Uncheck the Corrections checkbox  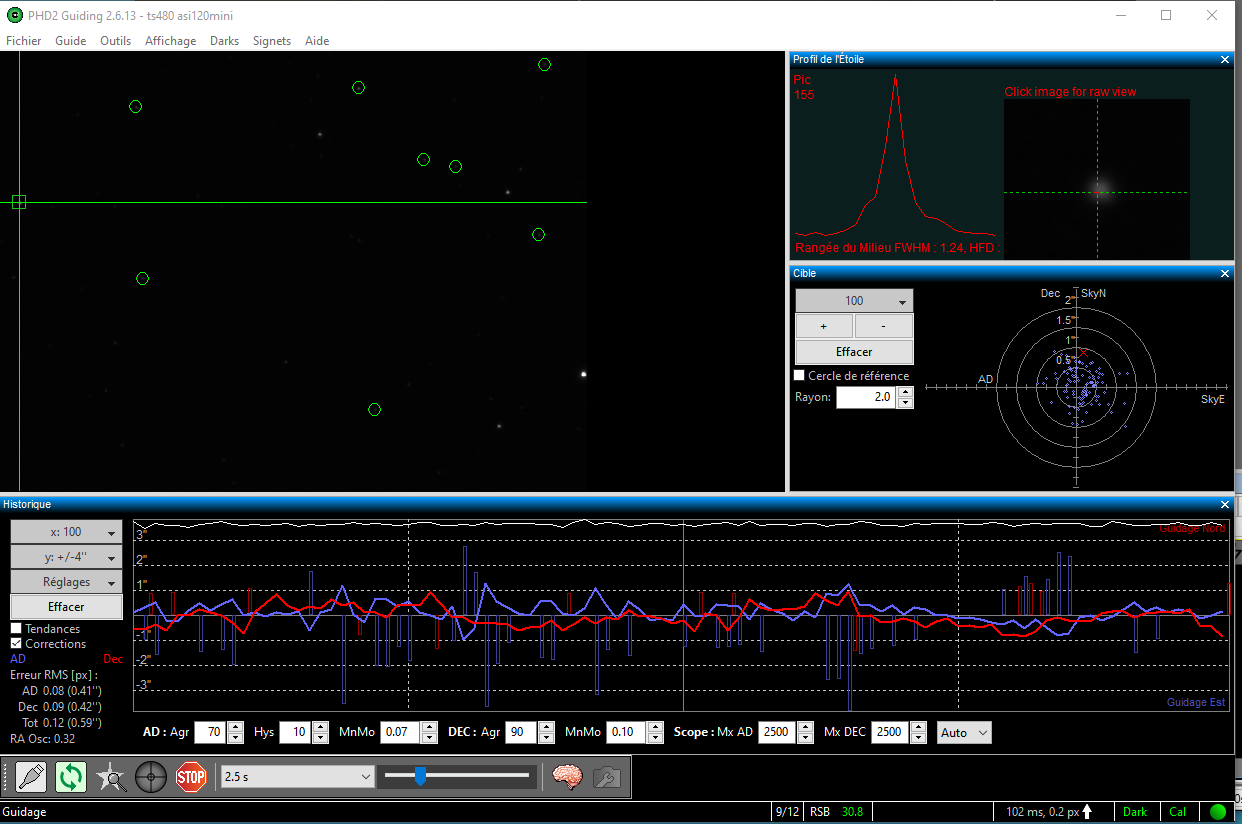coord(16,644)
